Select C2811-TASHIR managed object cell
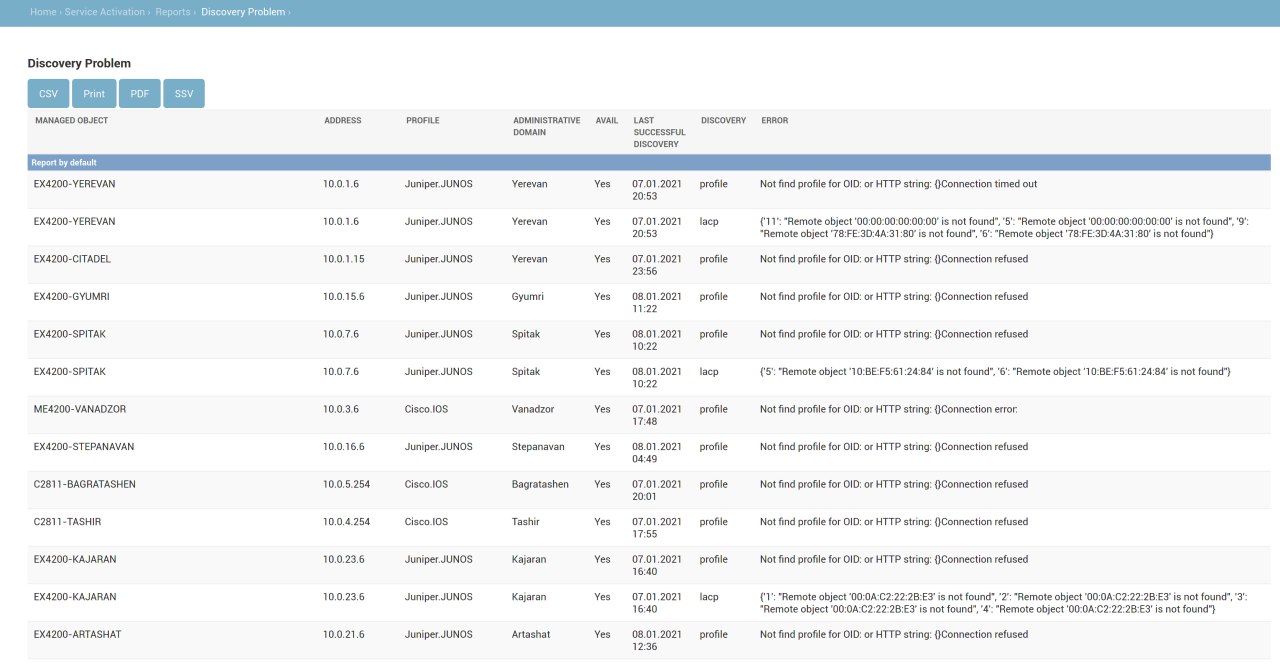The image size is (1280, 665). pyautogui.click(x=67, y=522)
